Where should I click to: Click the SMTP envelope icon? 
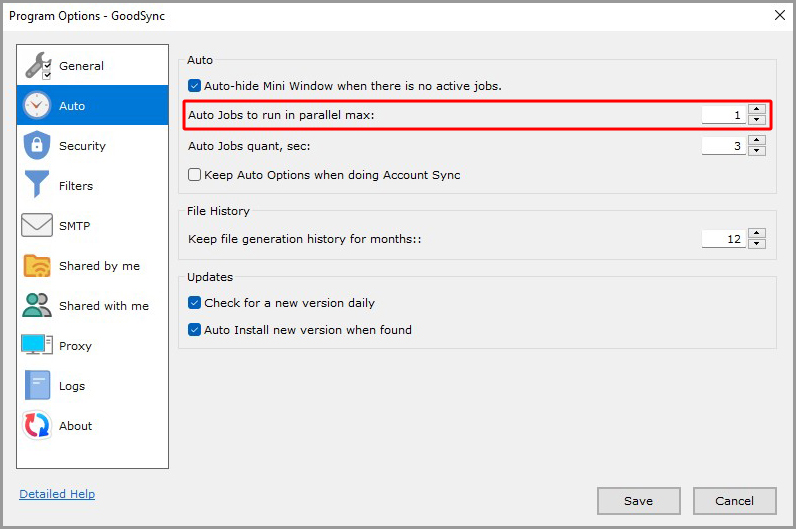37,226
